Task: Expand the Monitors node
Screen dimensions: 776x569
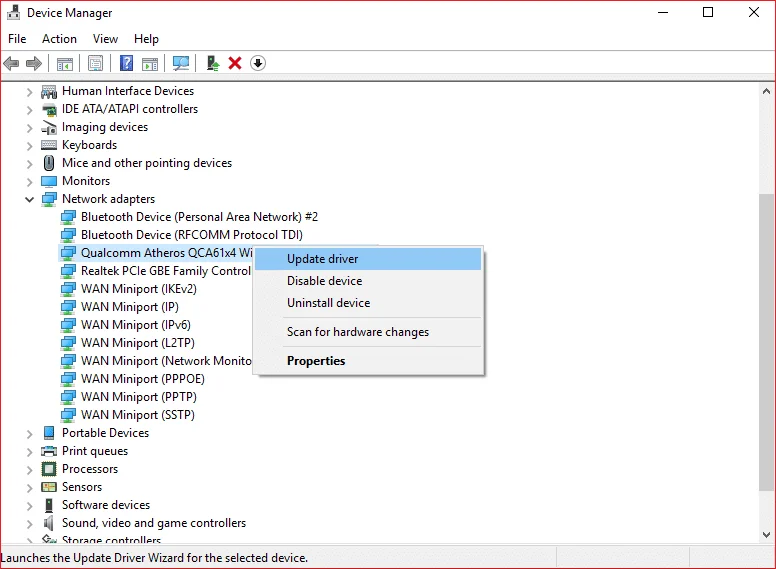Action: [x=30, y=182]
